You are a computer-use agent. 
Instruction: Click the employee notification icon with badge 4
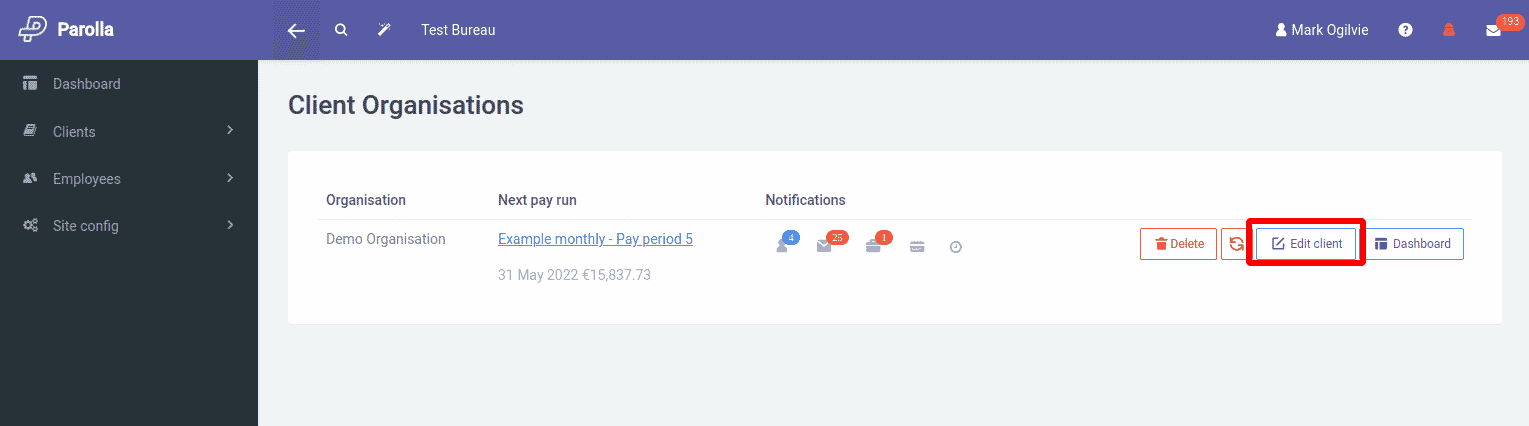(x=783, y=246)
